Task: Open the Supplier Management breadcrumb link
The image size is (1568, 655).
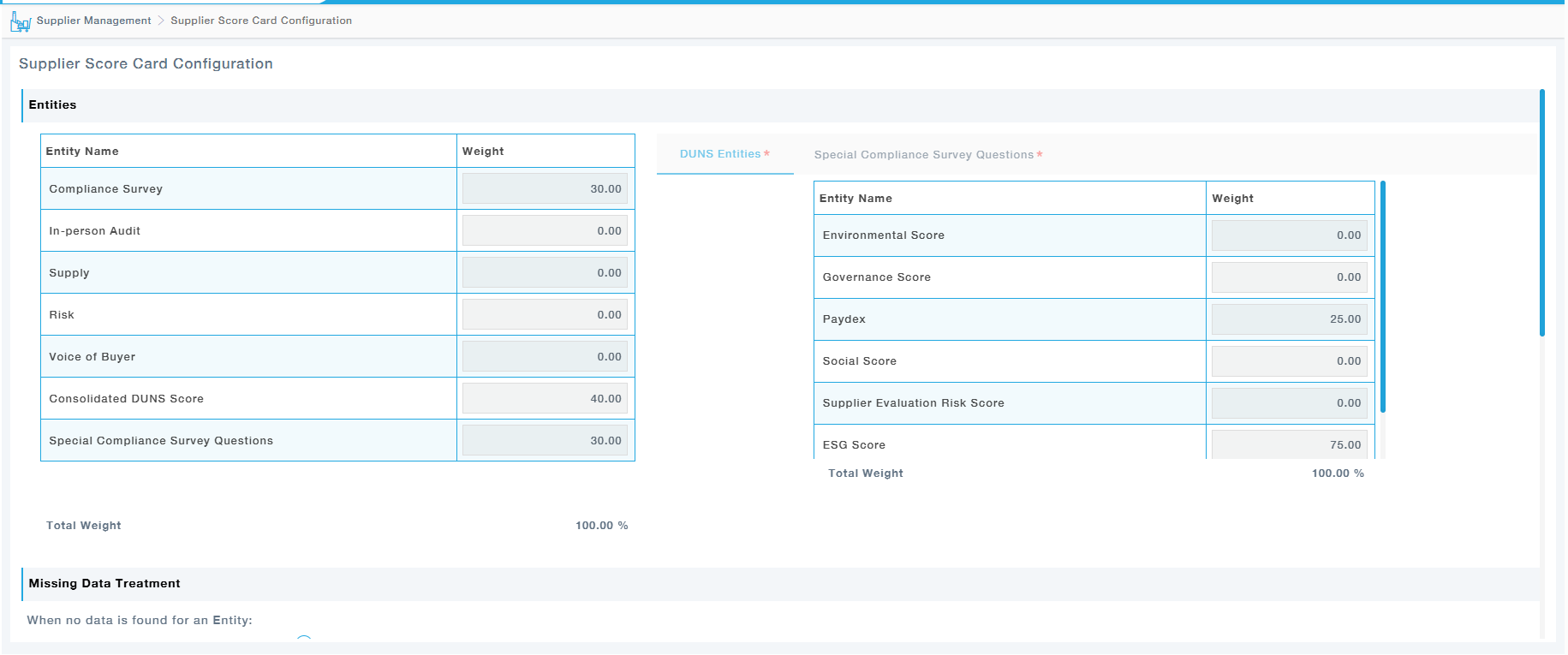Action: coord(93,21)
